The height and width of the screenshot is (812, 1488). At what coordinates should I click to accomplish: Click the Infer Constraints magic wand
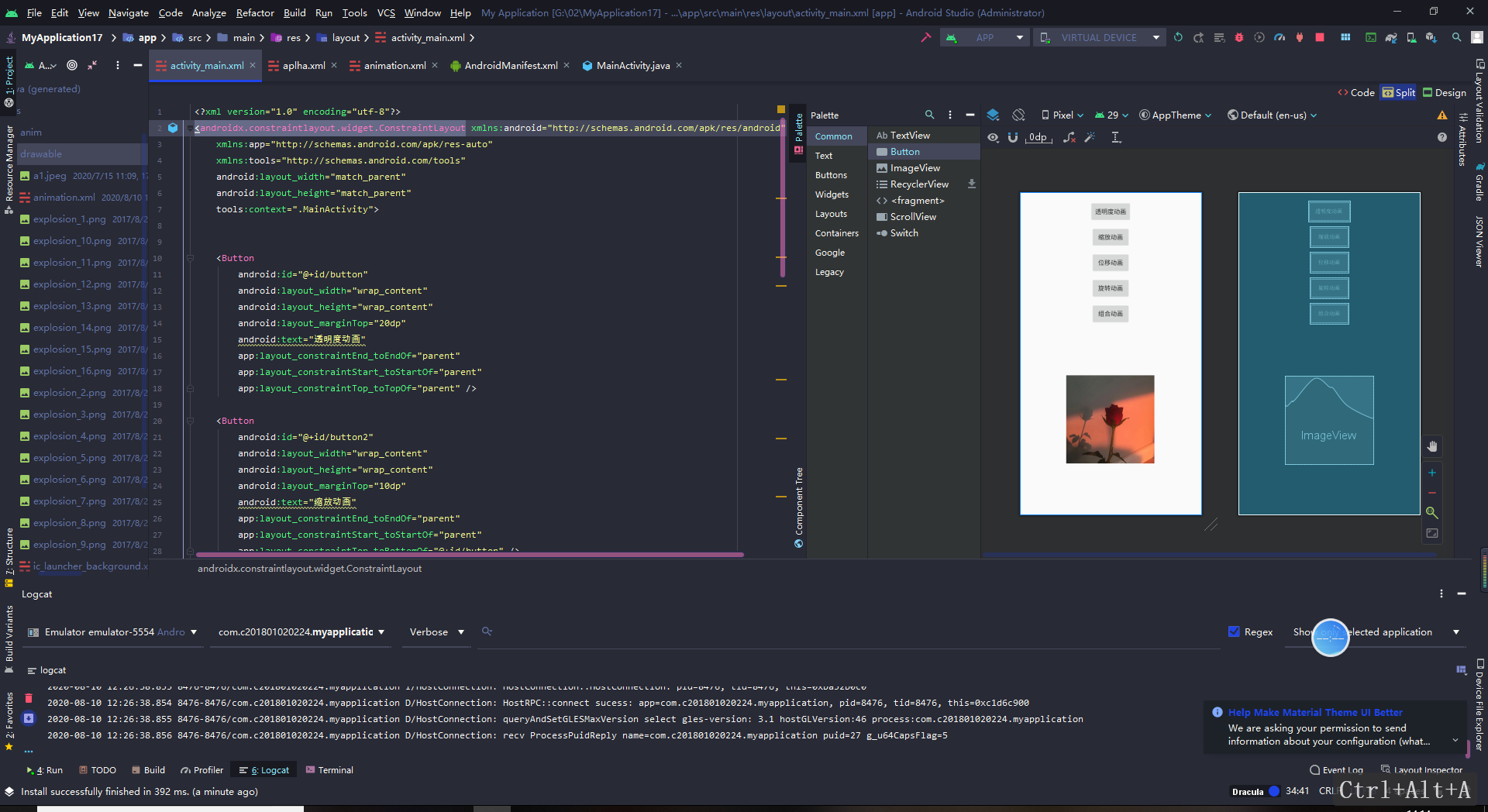[x=1090, y=137]
